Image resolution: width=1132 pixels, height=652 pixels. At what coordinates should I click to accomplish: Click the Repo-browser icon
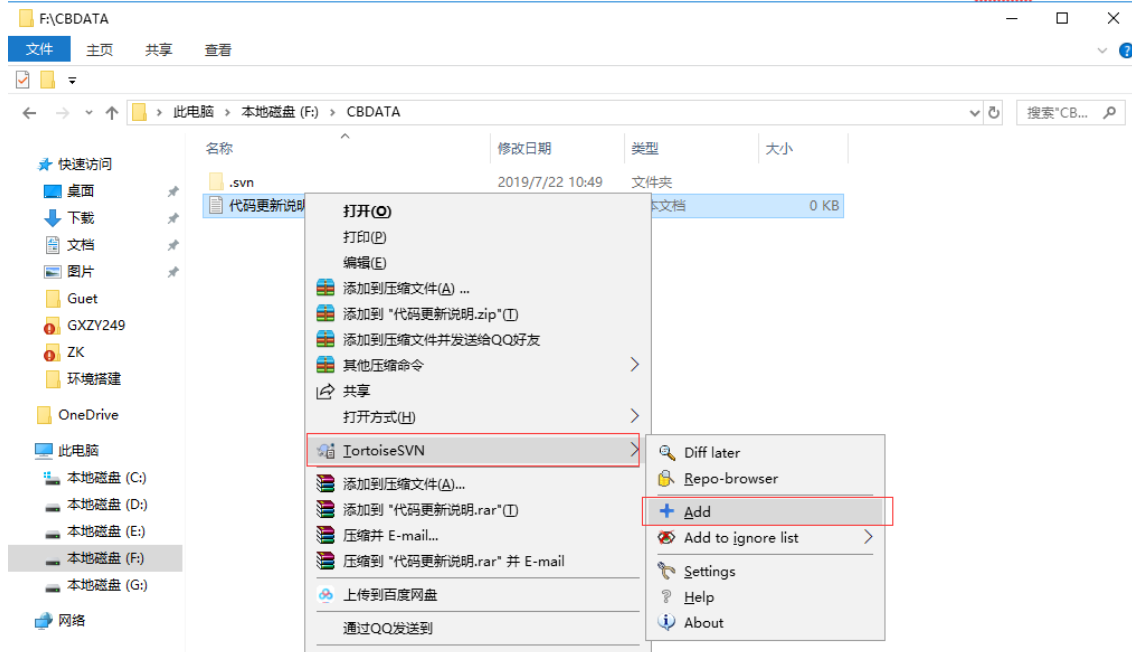click(x=666, y=479)
